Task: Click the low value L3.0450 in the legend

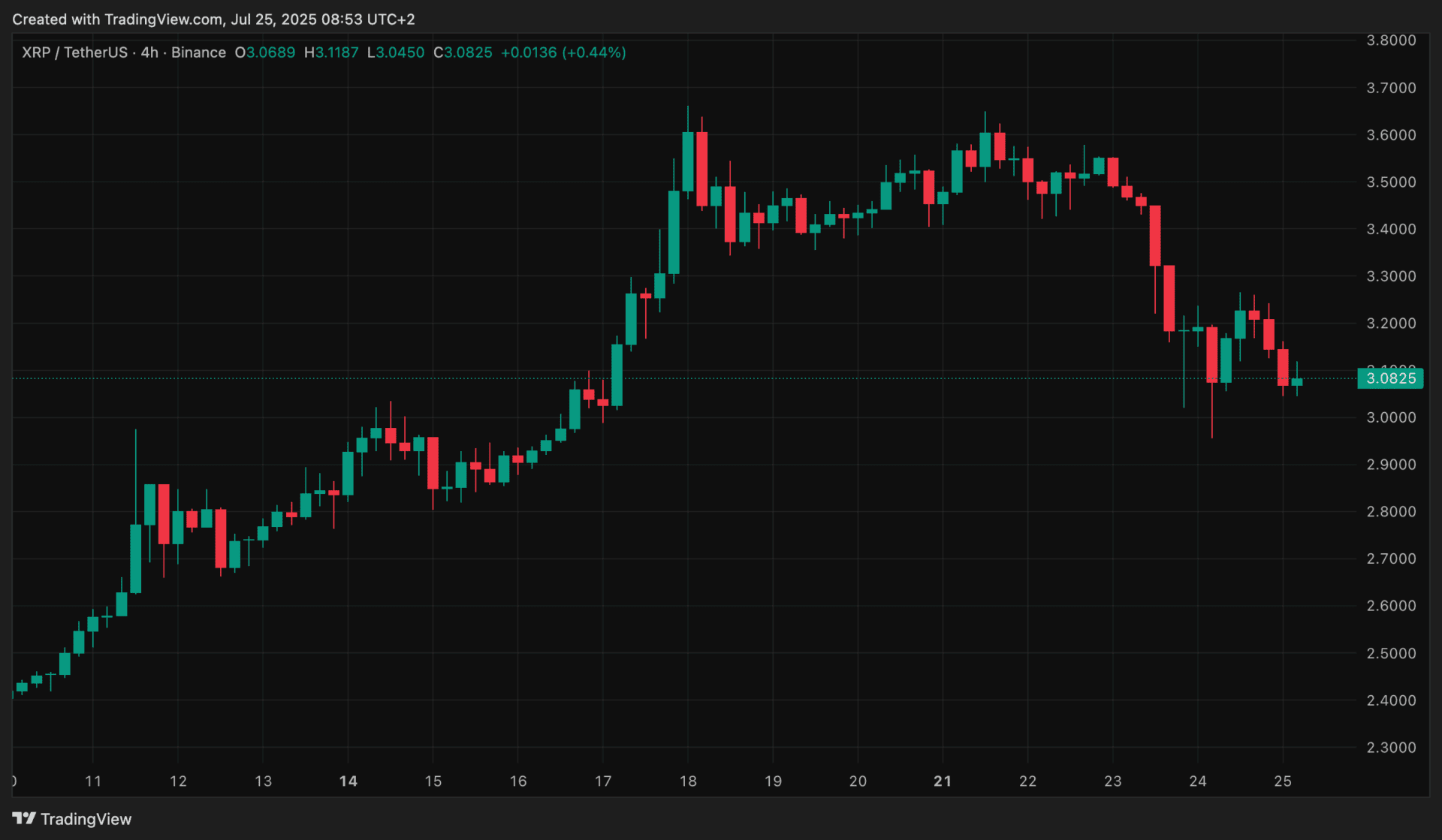Action: click(x=395, y=53)
